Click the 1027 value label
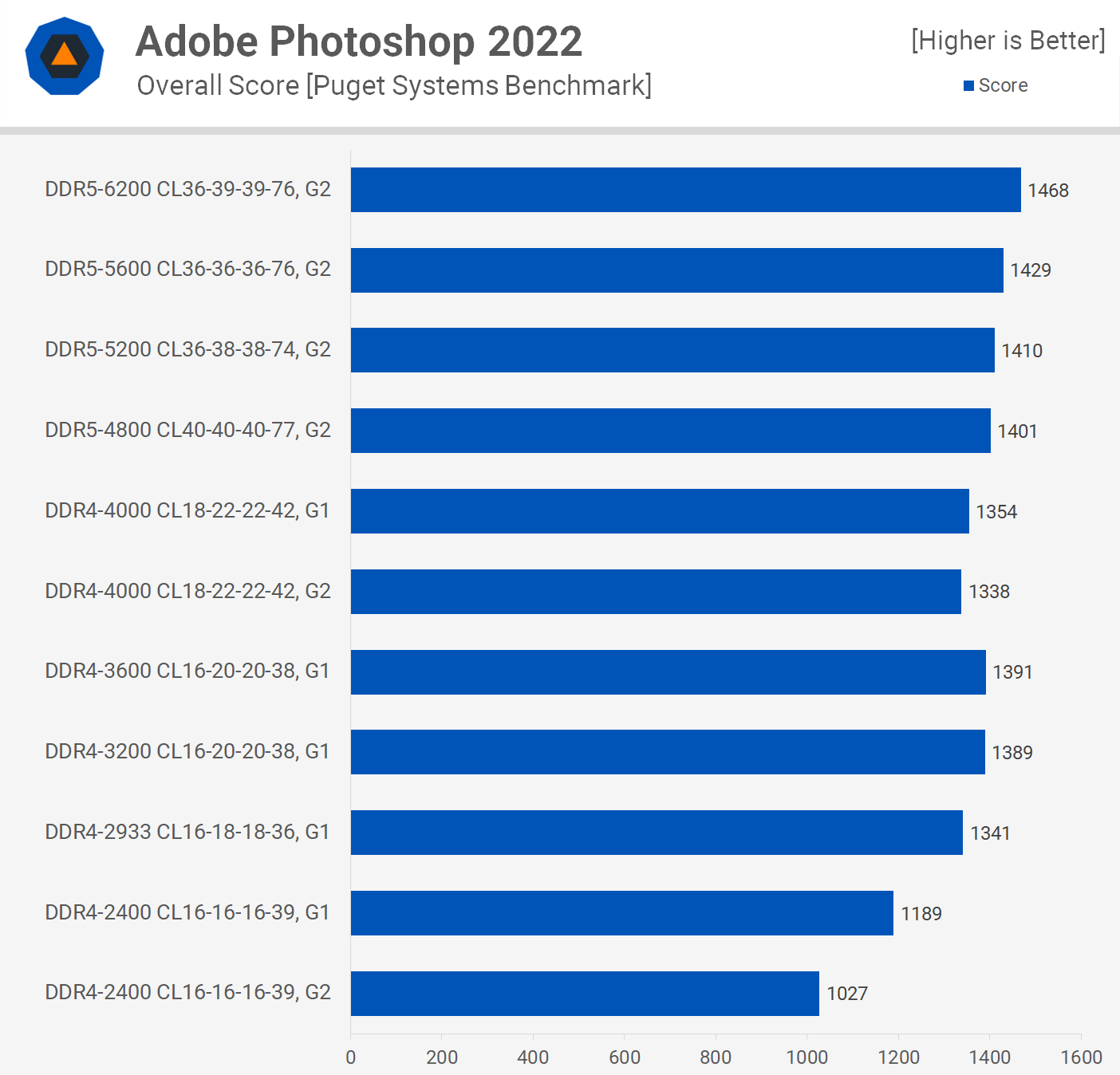The height and width of the screenshot is (1075, 1120). (847, 994)
